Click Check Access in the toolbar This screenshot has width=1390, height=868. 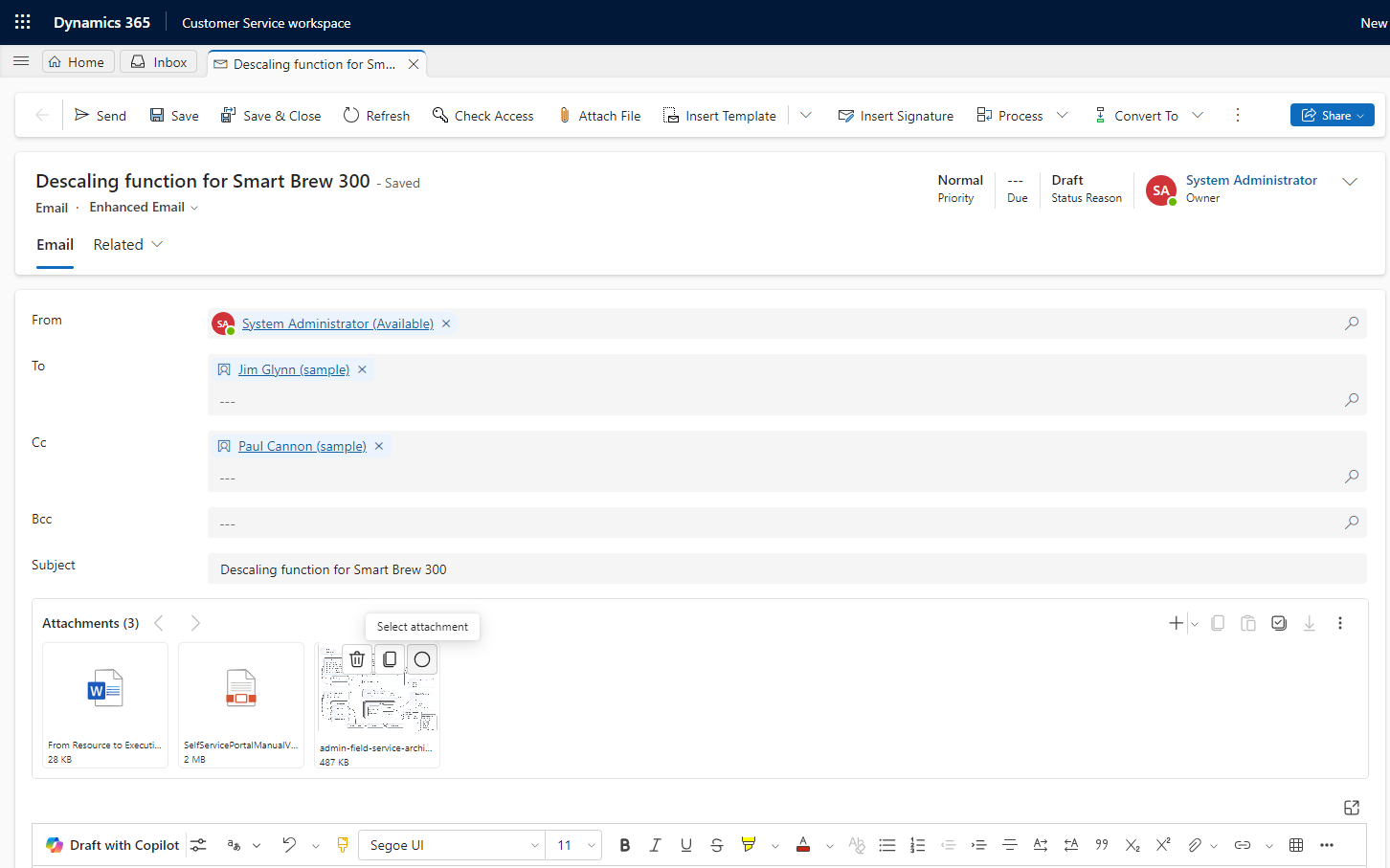pos(482,116)
